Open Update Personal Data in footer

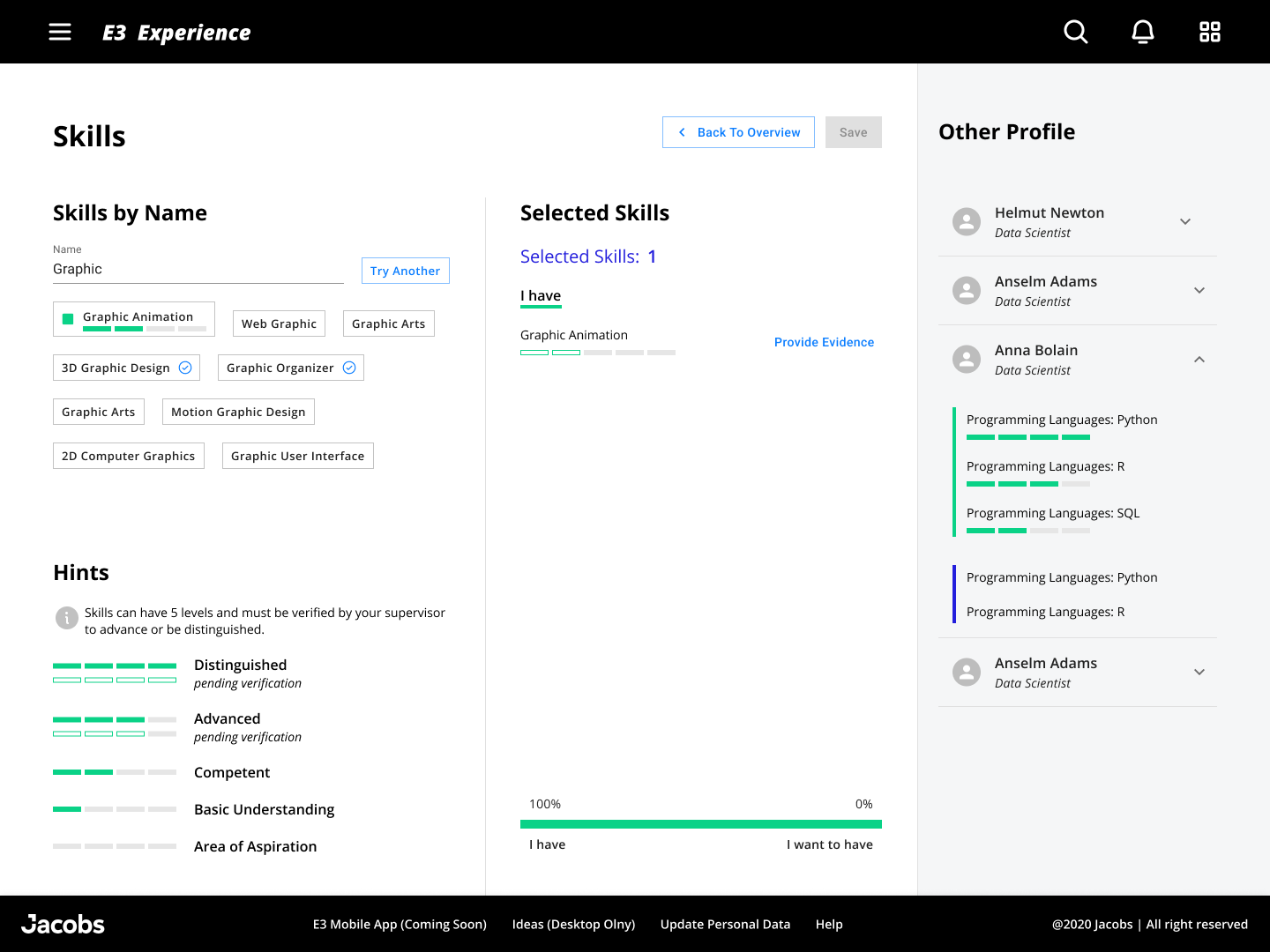[x=725, y=924]
